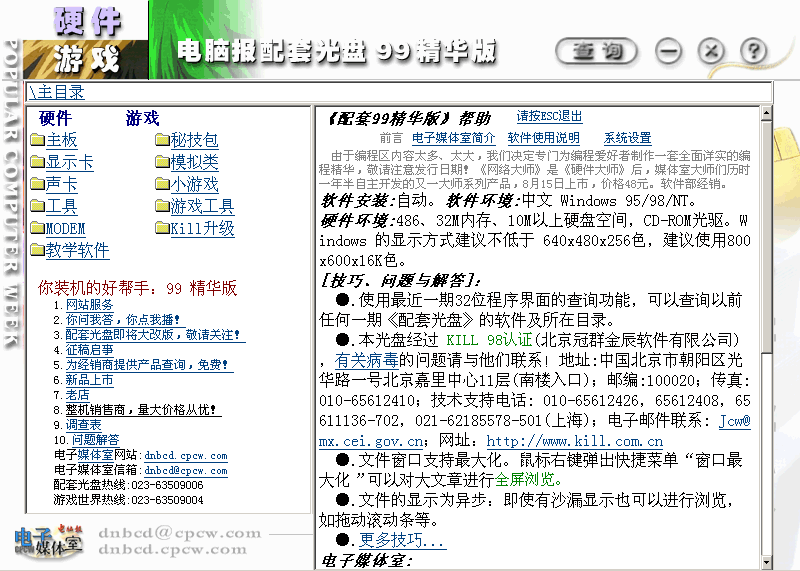Image resolution: width=800 pixels, height=571 pixels.
Task: Select the 前言 help section
Action: click(391, 138)
